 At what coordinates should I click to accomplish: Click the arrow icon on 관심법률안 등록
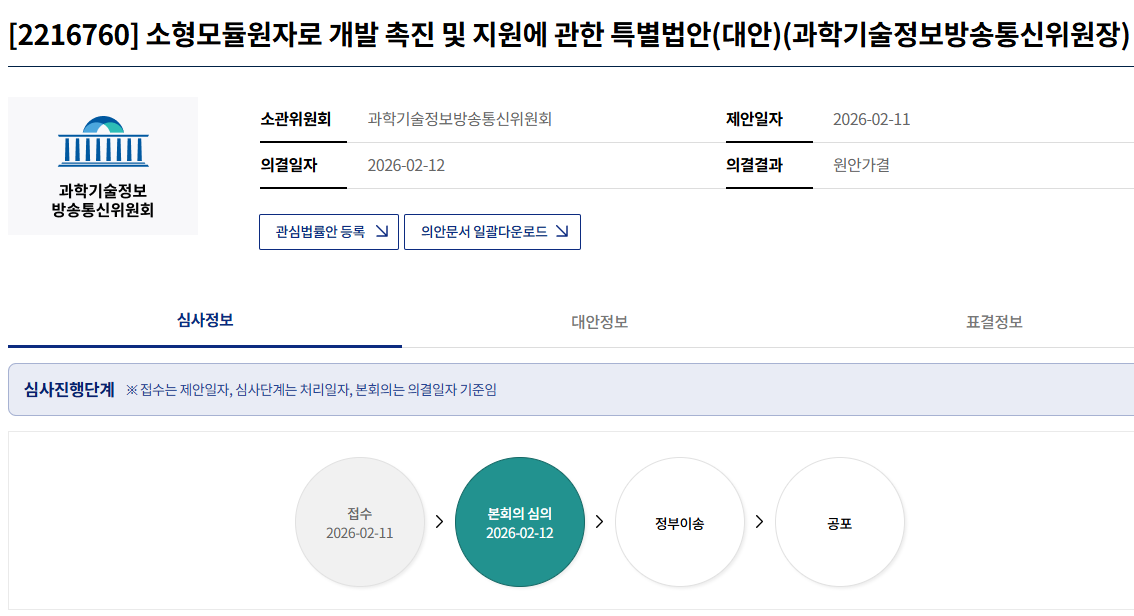click(x=381, y=232)
